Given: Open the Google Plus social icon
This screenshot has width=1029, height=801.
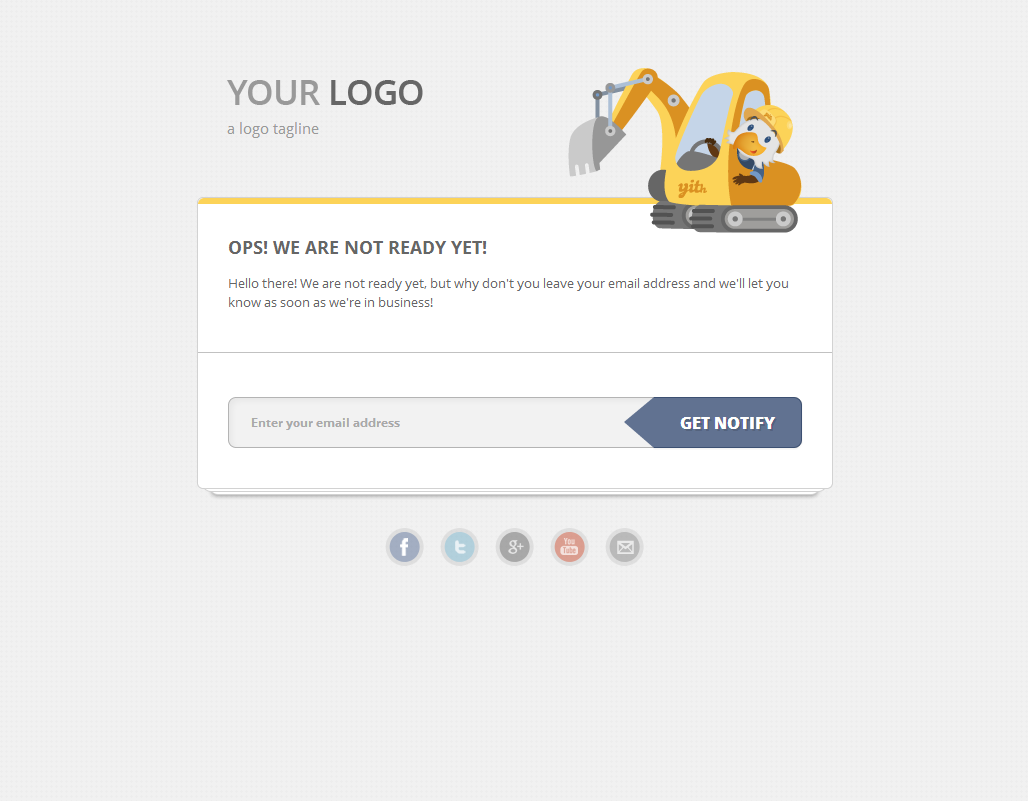Looking at the screenshot, I should (x=514, y=546).
